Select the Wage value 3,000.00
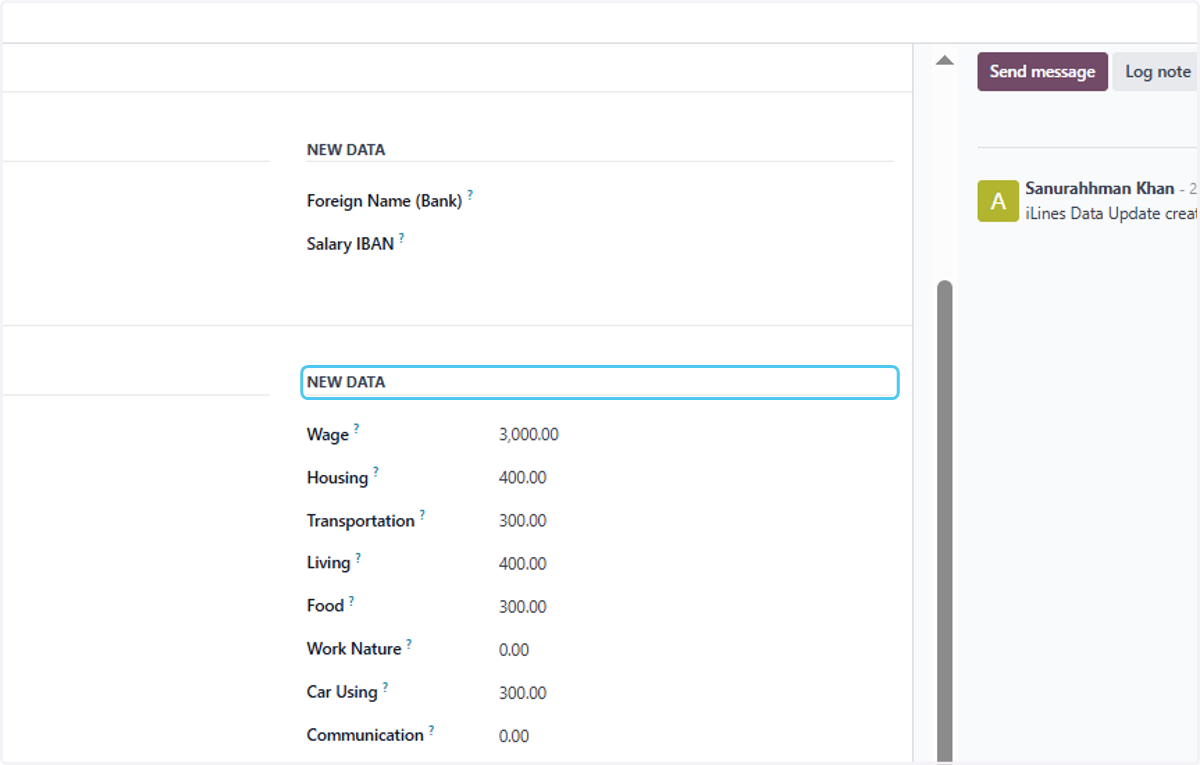This screenshot has width=1200, height=765. [x=529, y=435]
